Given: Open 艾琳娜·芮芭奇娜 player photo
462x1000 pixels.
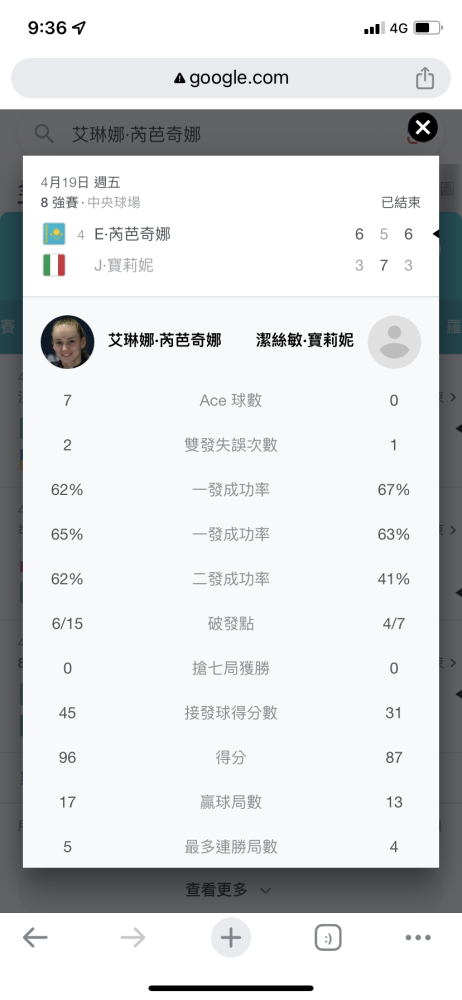Looking at the screenshot, I should click(x=68, y=342).
